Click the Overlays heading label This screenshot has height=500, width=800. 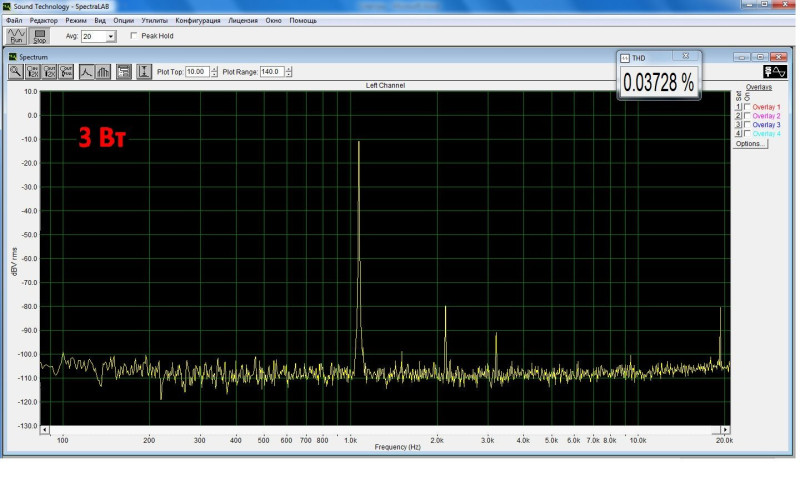pos(759,87)
